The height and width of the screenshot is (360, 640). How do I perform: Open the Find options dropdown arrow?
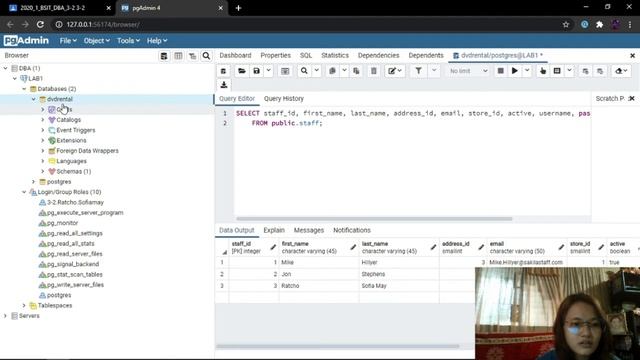pos(316,71)
